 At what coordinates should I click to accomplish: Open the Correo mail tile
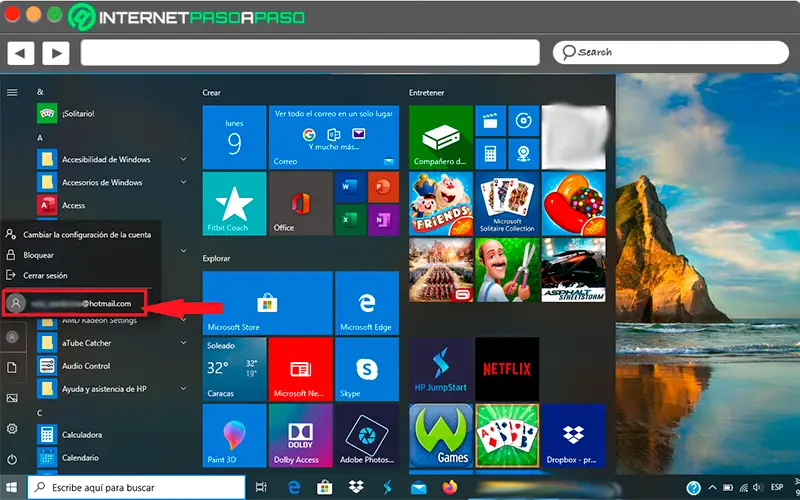click(334, 137)
